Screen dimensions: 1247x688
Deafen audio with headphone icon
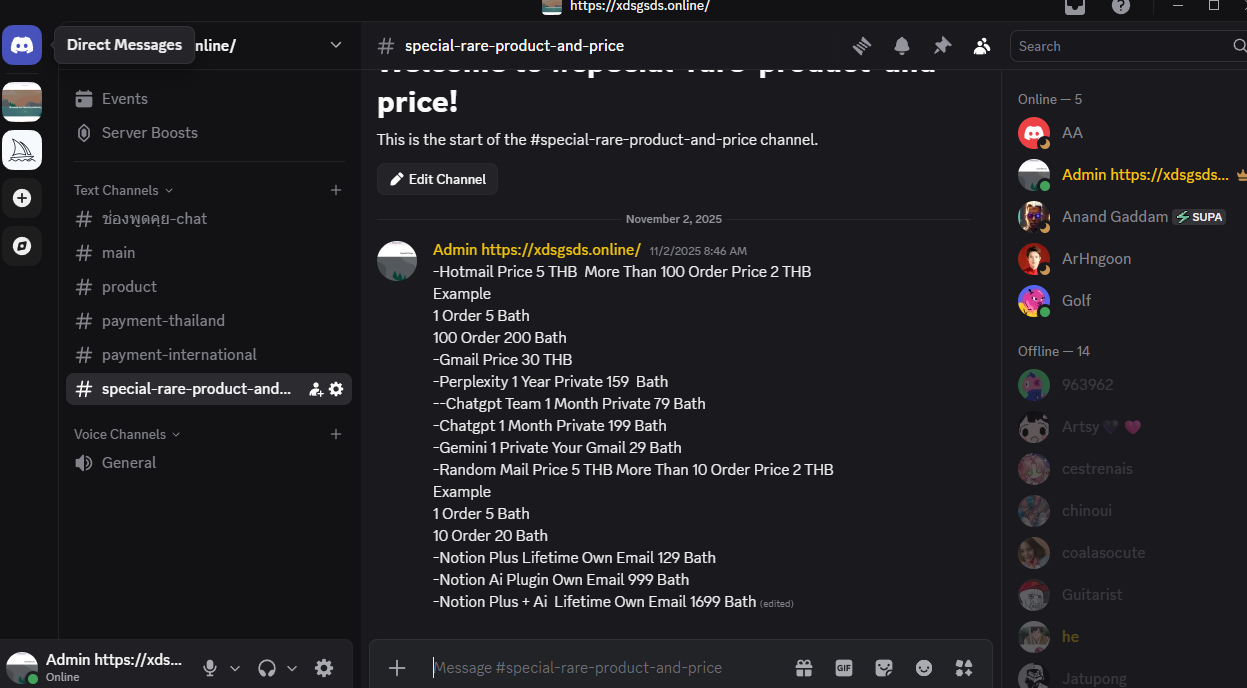(264, 667)
